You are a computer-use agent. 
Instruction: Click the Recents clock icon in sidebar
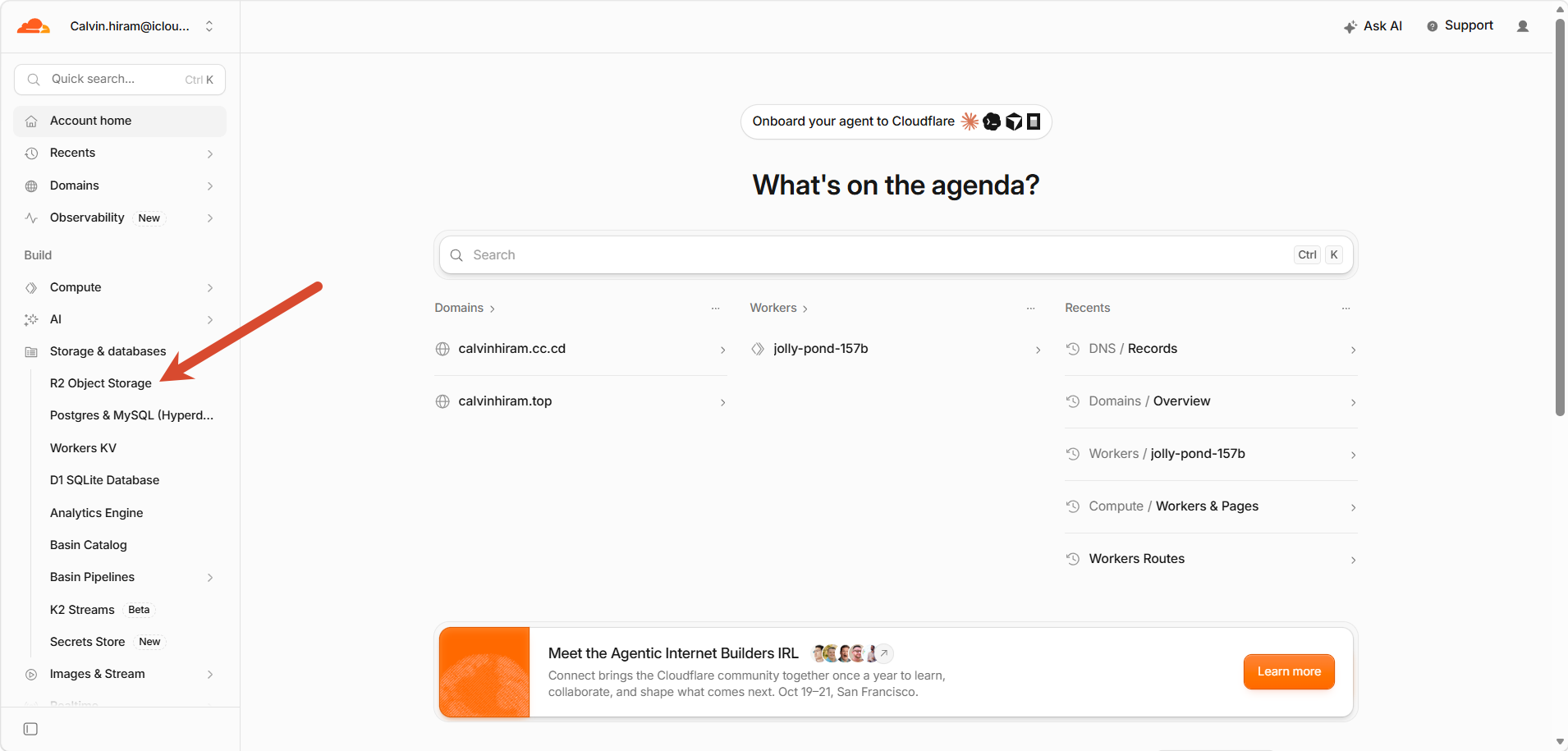tap(31, 153)
